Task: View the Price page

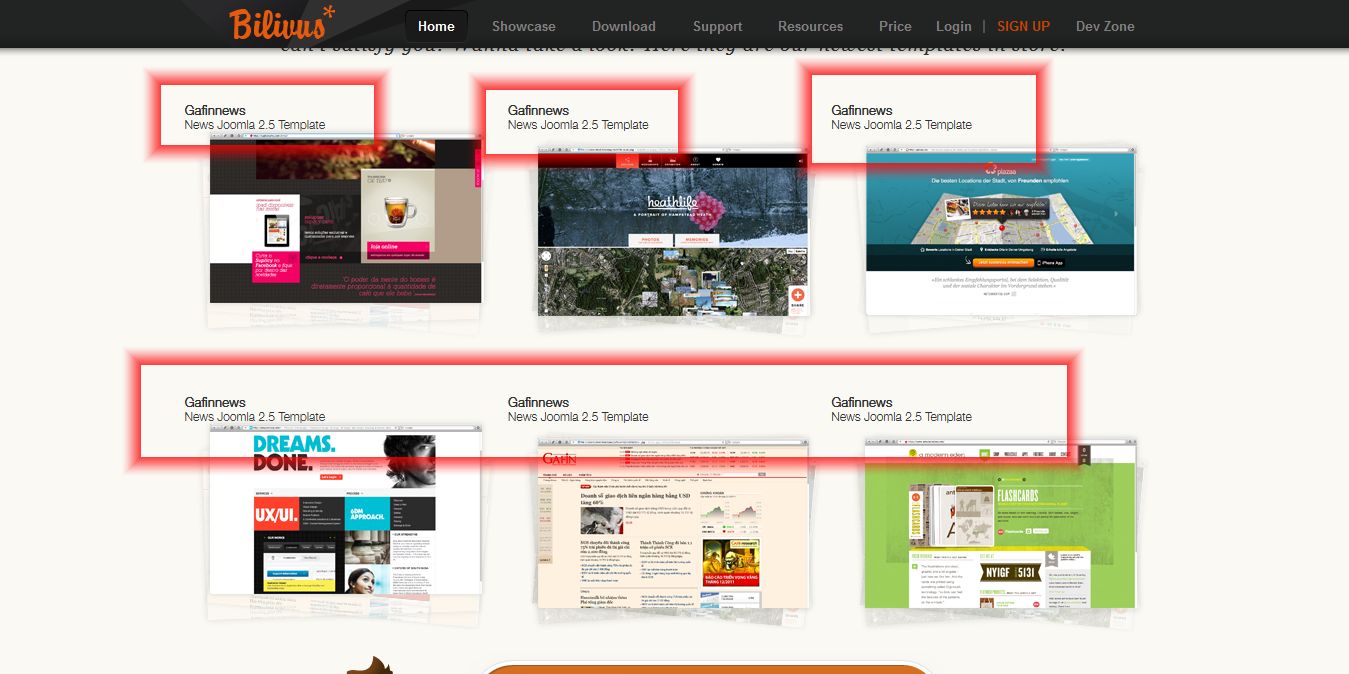Action: pyautogui.click(x=896, y=26)
